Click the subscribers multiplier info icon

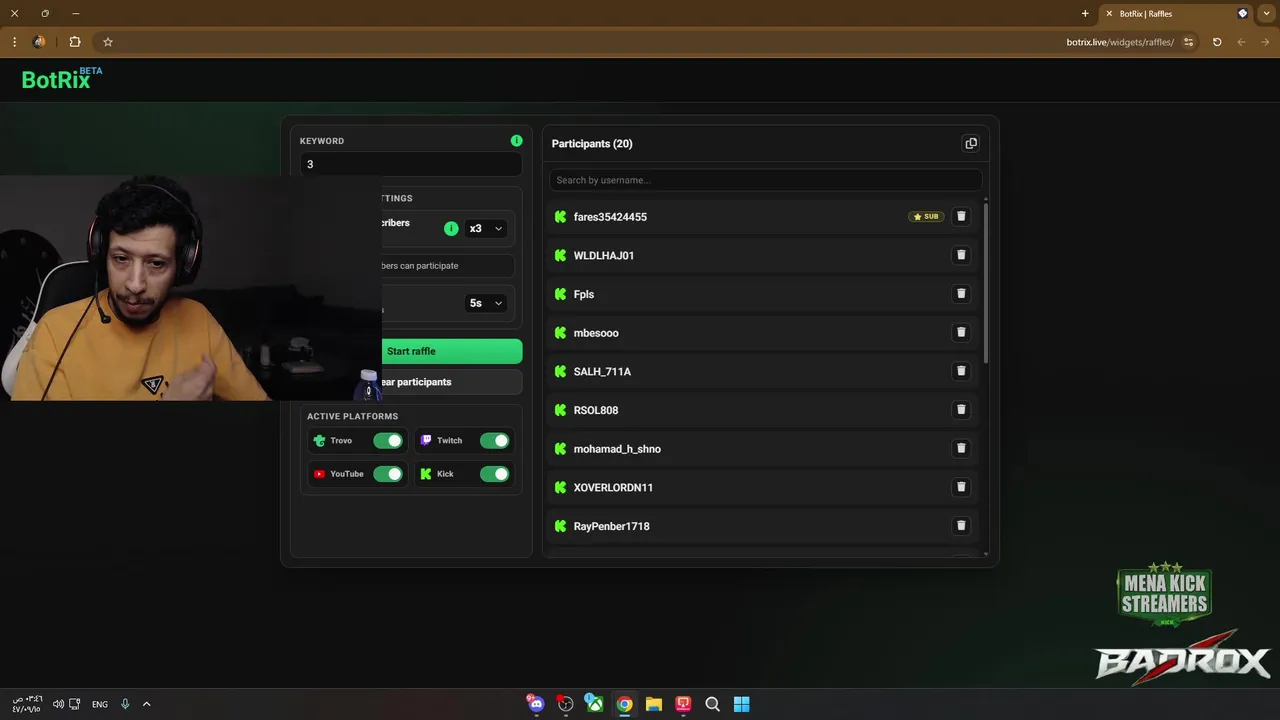pyautogui.click(x=451, y=228)
